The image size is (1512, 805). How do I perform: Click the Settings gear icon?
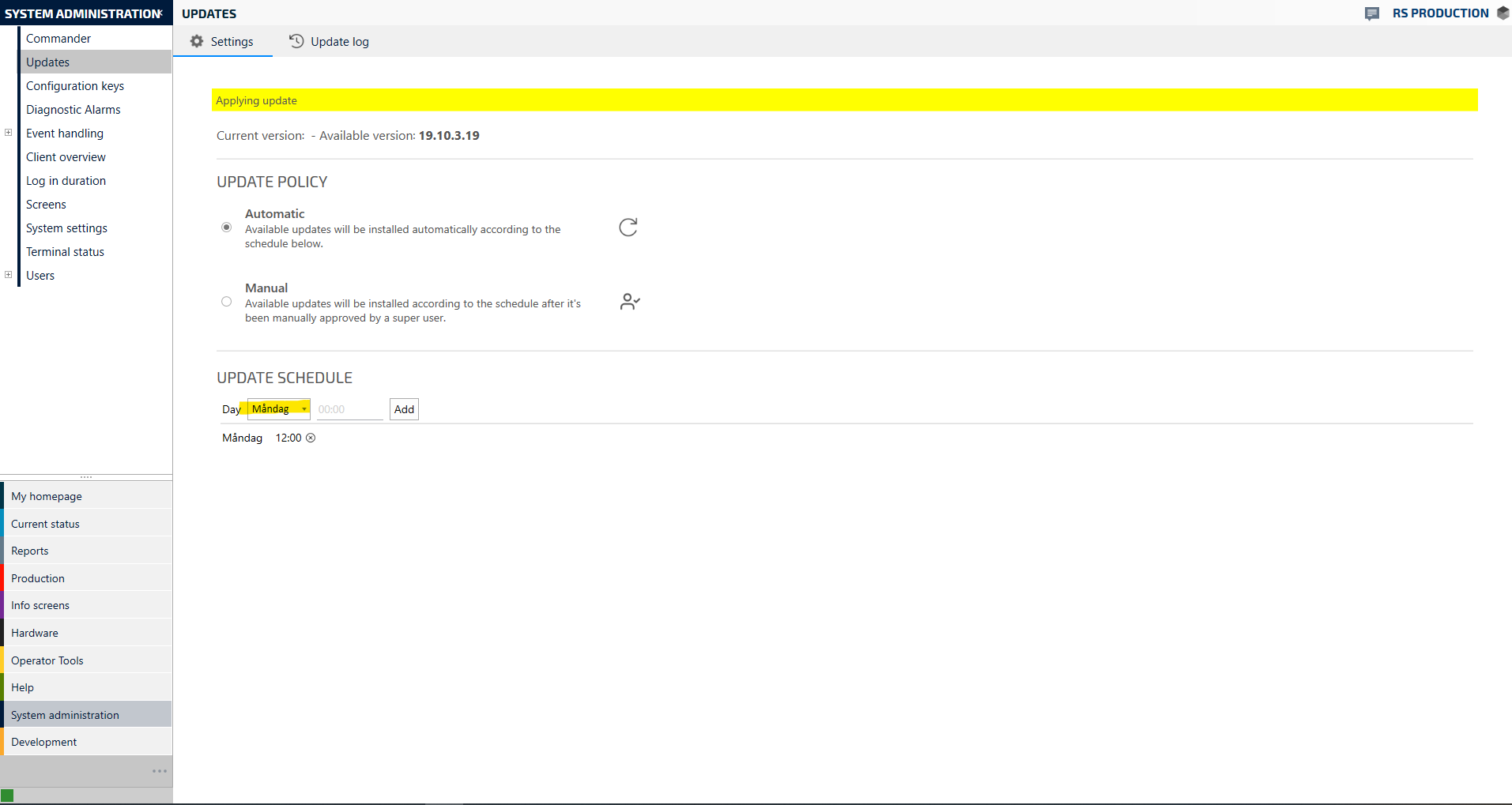[197, 42]
